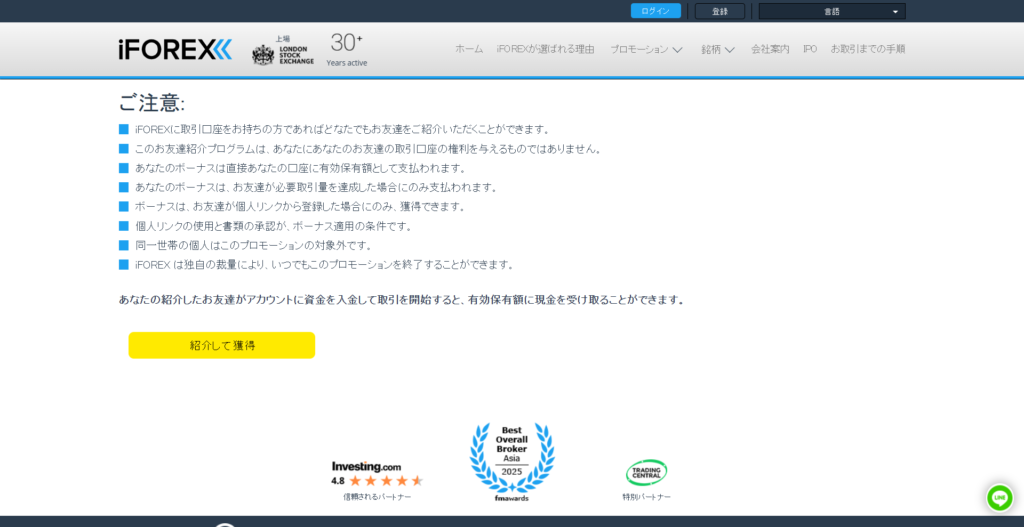Viewport: 1024px width, 527px height.
Task: Click the line starting 個人リンクの使用と書類の承認
Action: coord(274,227)
